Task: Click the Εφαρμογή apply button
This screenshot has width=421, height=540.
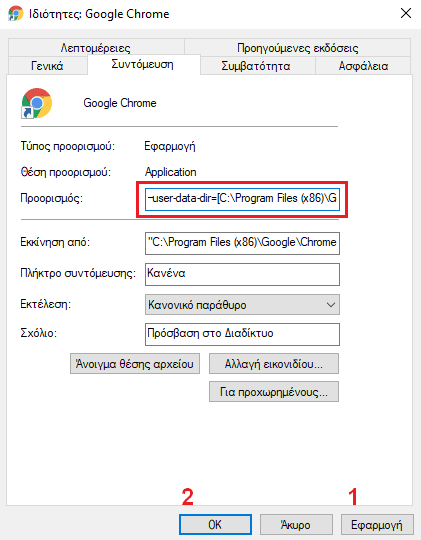Action: pyautogui.click(x=377, y=525)
